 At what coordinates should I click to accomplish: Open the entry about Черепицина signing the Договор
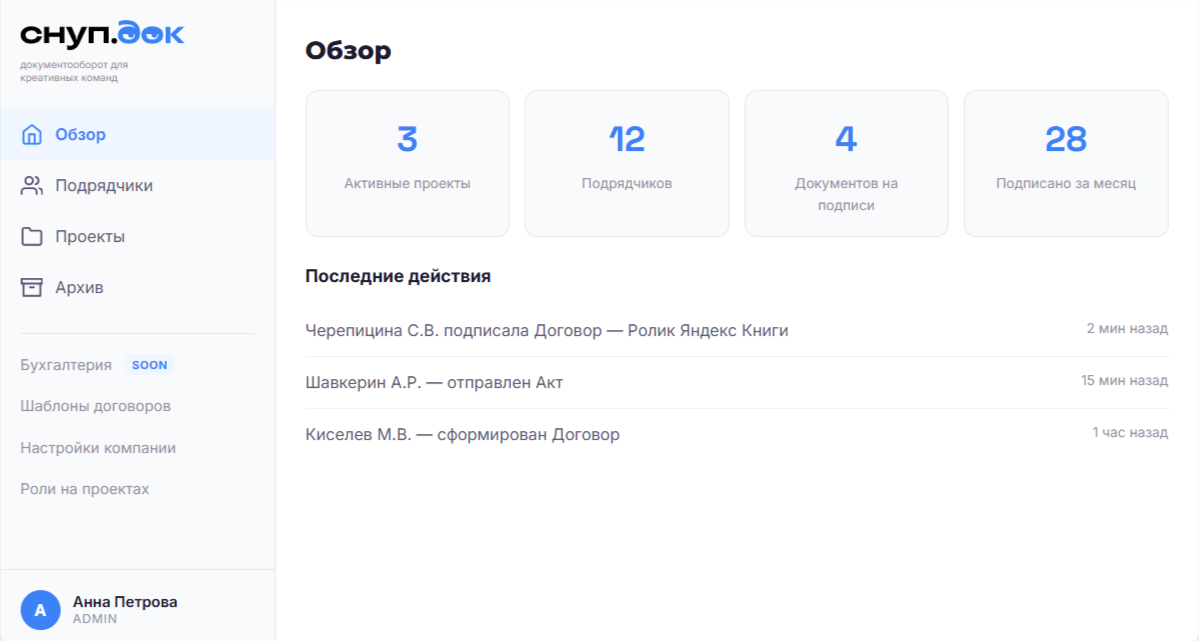coord(545,330)
